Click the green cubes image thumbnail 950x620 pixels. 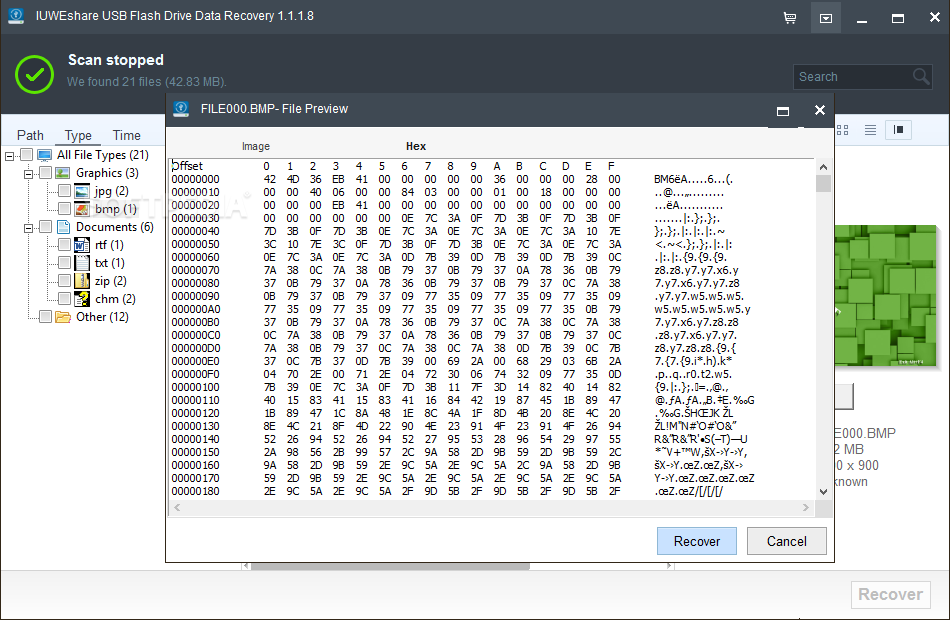[885, 295]
